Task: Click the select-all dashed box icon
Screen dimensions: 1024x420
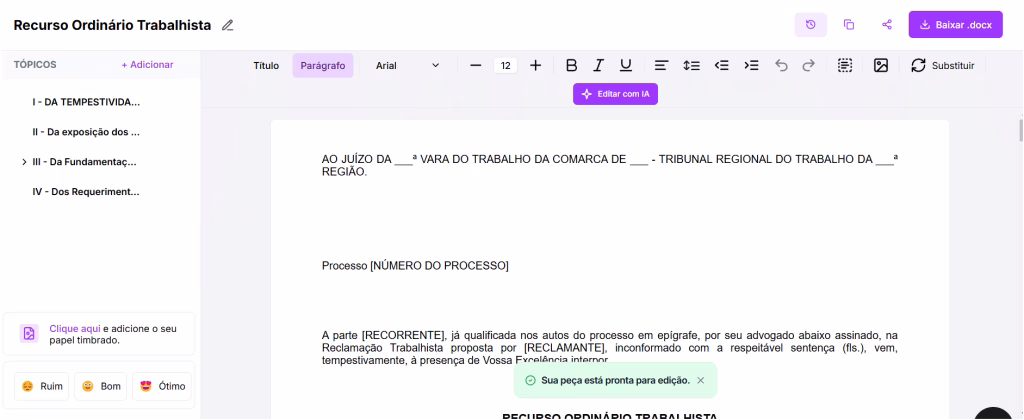Action: tap(845, 65)
